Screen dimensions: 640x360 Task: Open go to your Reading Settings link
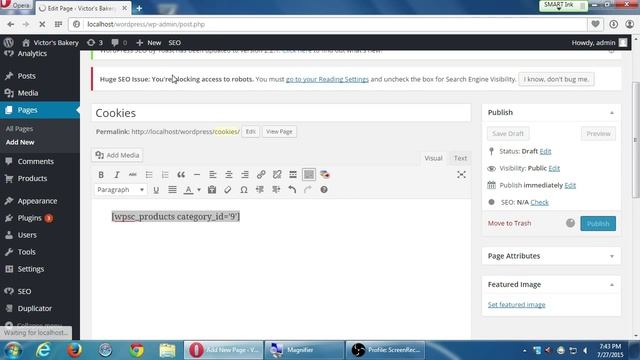327,79
